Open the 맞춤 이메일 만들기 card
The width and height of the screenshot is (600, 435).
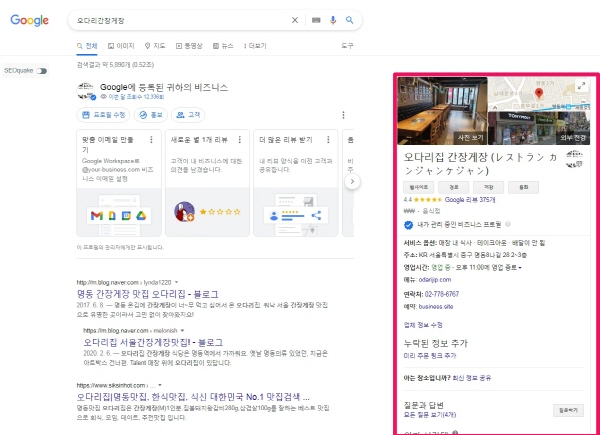[x=119, y=183]
